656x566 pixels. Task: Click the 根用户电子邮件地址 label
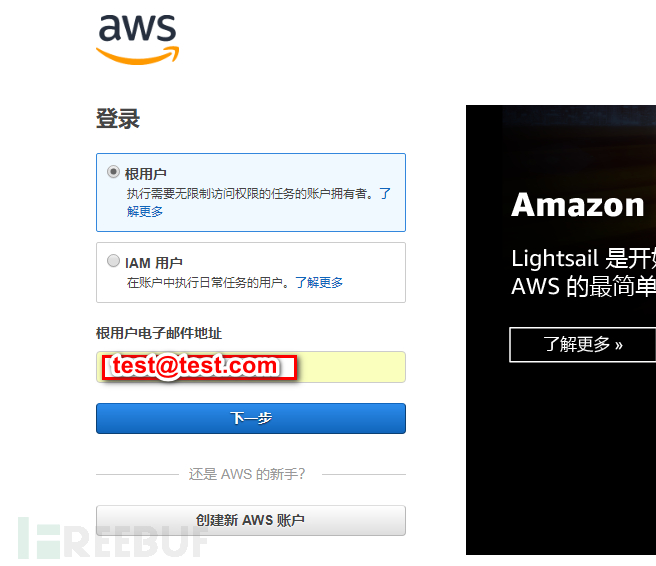click(x=159, y=333)
